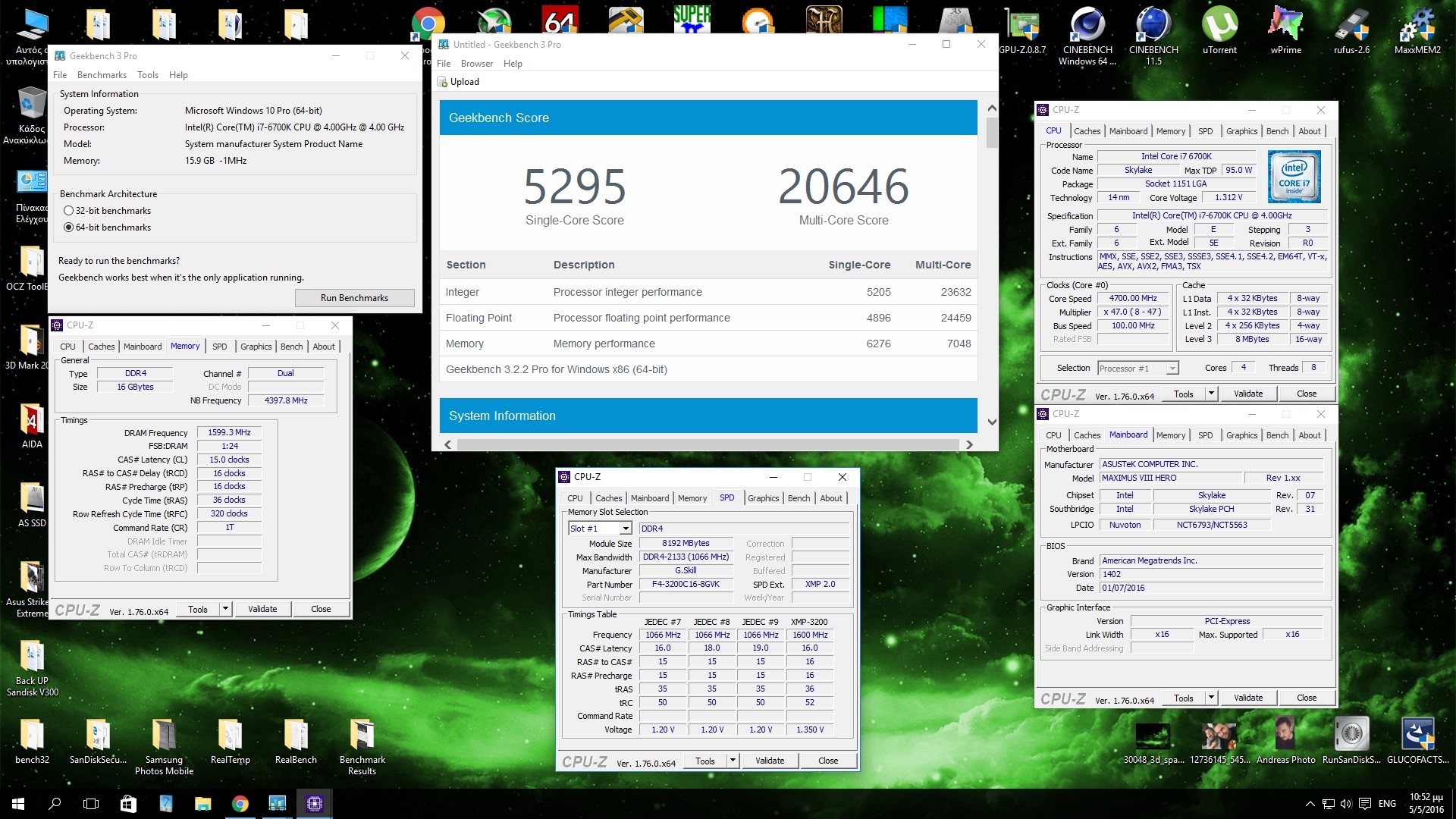1456x819 pixels.
Task: Open the AIDA desktop icon
Action: (x=32, y=426)
